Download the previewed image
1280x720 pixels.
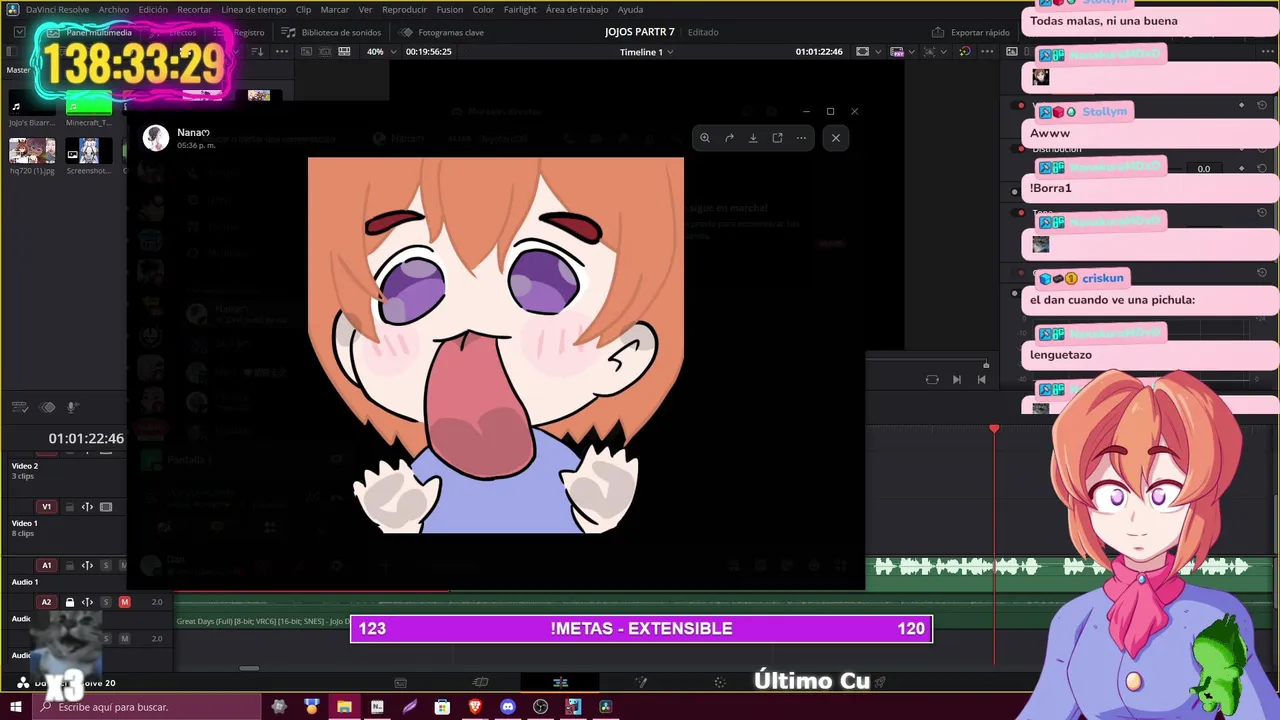(x=753, y=138)
